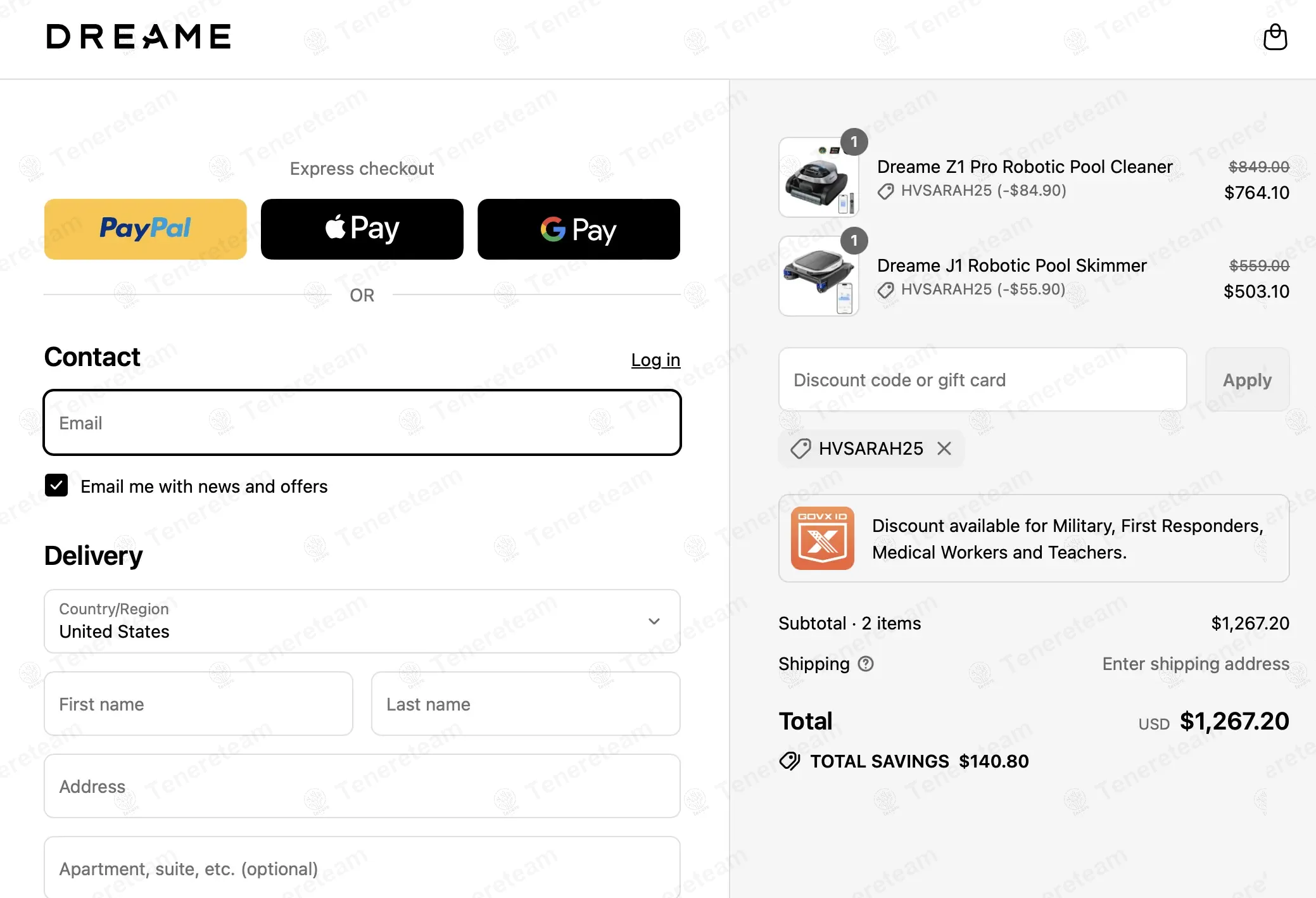
Task: Uncheck Email me with news and offers
Action: (56, 486)
